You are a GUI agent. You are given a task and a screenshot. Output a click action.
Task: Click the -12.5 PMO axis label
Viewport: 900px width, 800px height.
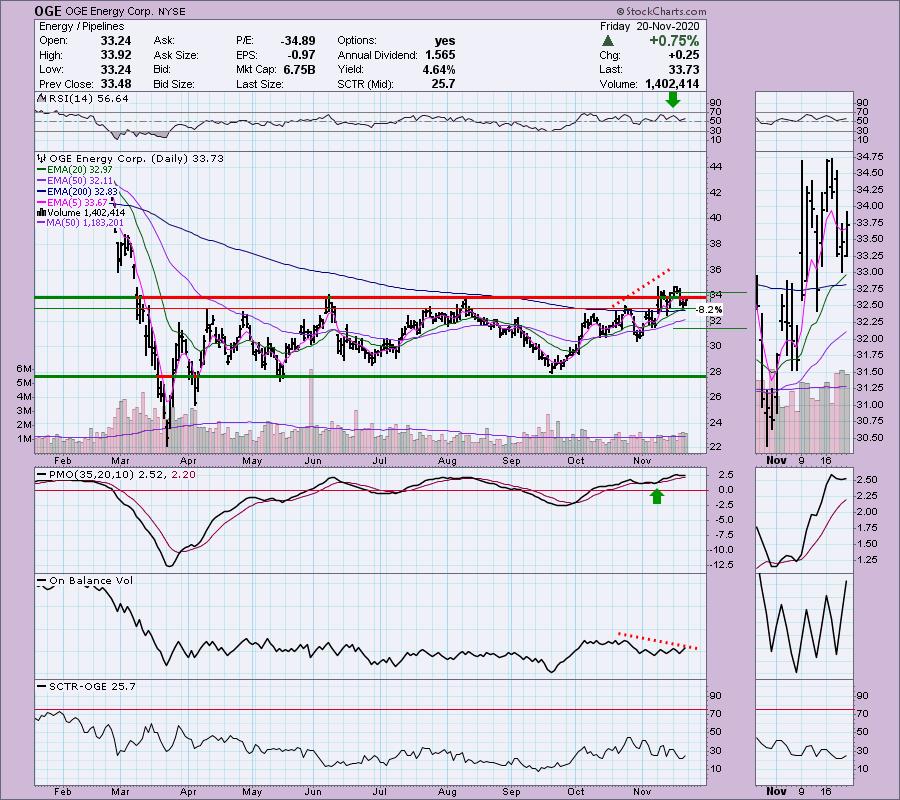coord(722,565)
